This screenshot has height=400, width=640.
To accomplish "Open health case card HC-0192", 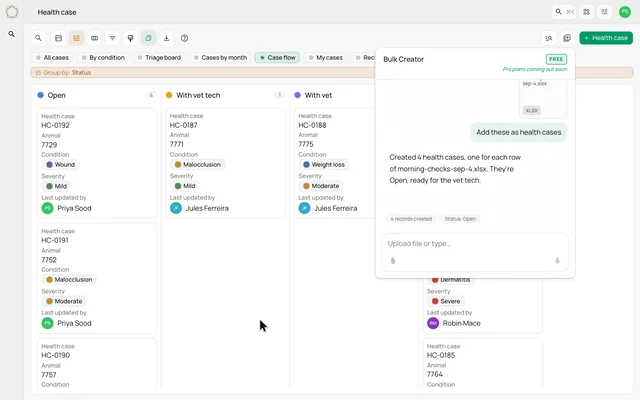I will [97, 163].
